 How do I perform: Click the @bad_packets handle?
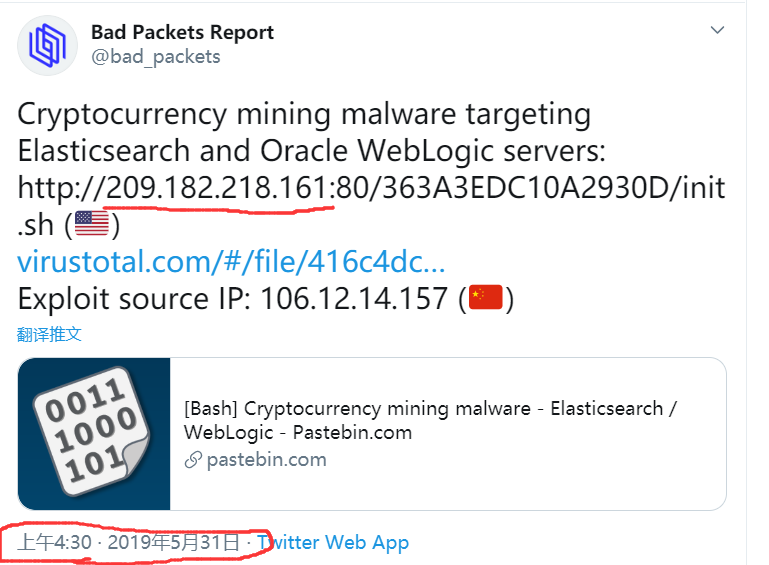pyautogui.click(x=155, y=56)
